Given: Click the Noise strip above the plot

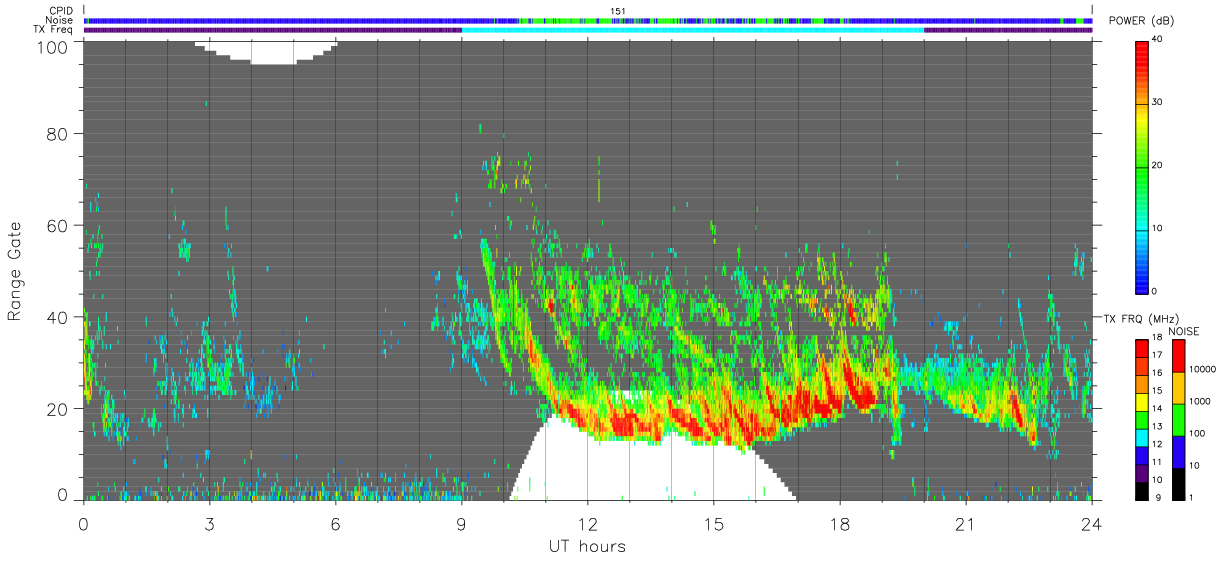Looking at the screenshot, I should pos(589,20).
